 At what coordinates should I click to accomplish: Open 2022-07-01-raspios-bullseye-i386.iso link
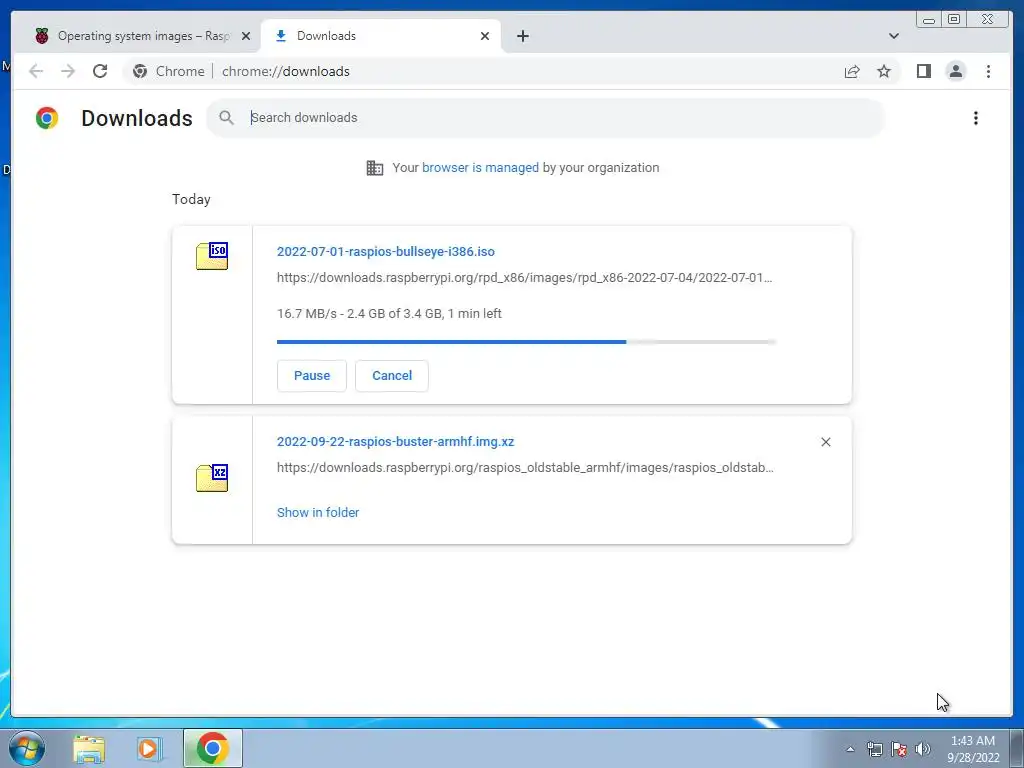click(x=385, y=251)
